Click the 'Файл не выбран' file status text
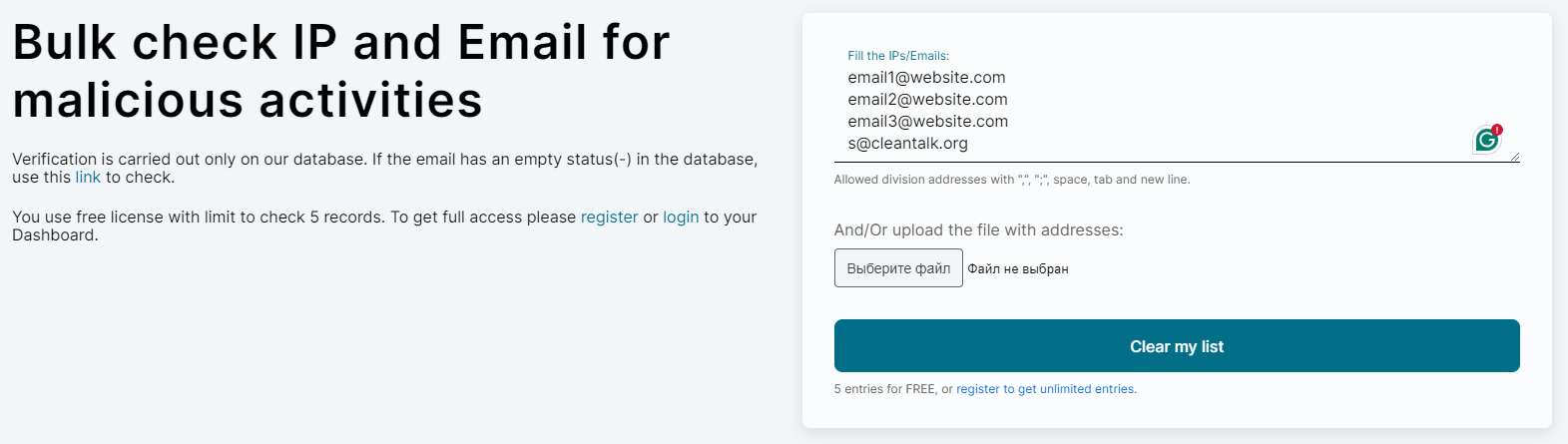The image size is (1568, 444). point(1018,269)
